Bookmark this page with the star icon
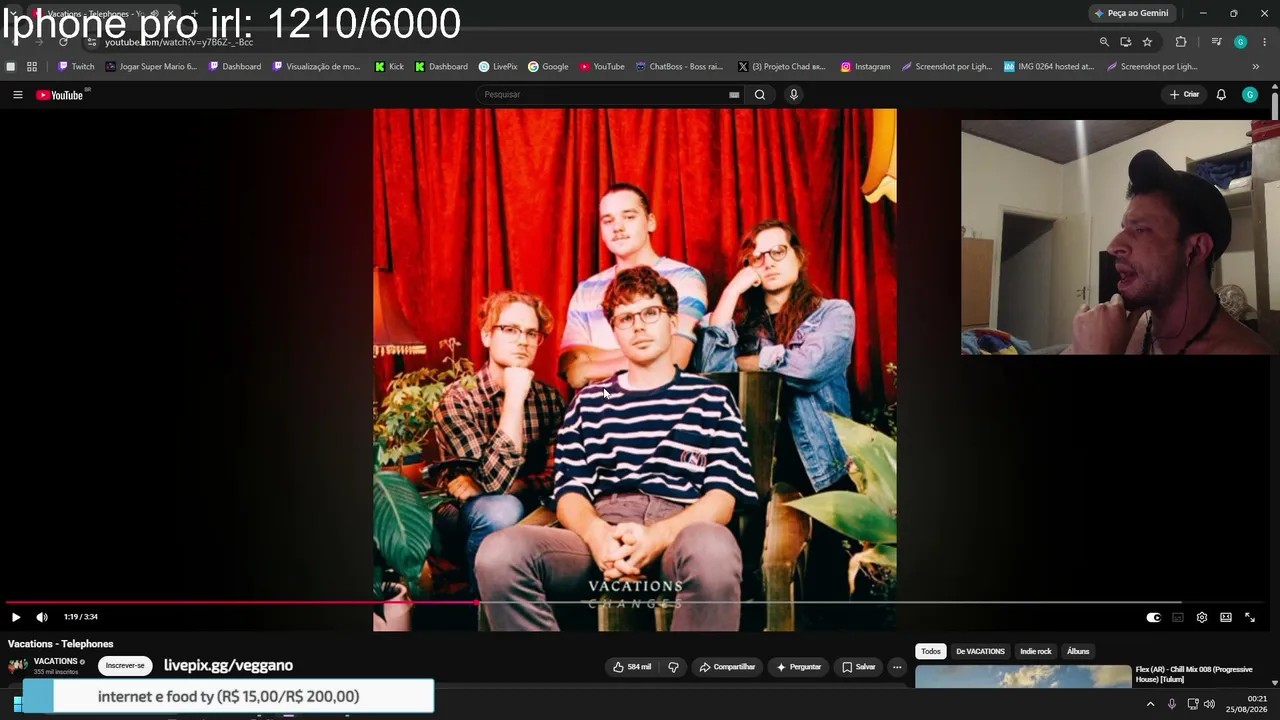This screenshot has height=720, width=1280. tap(1147, 42)
